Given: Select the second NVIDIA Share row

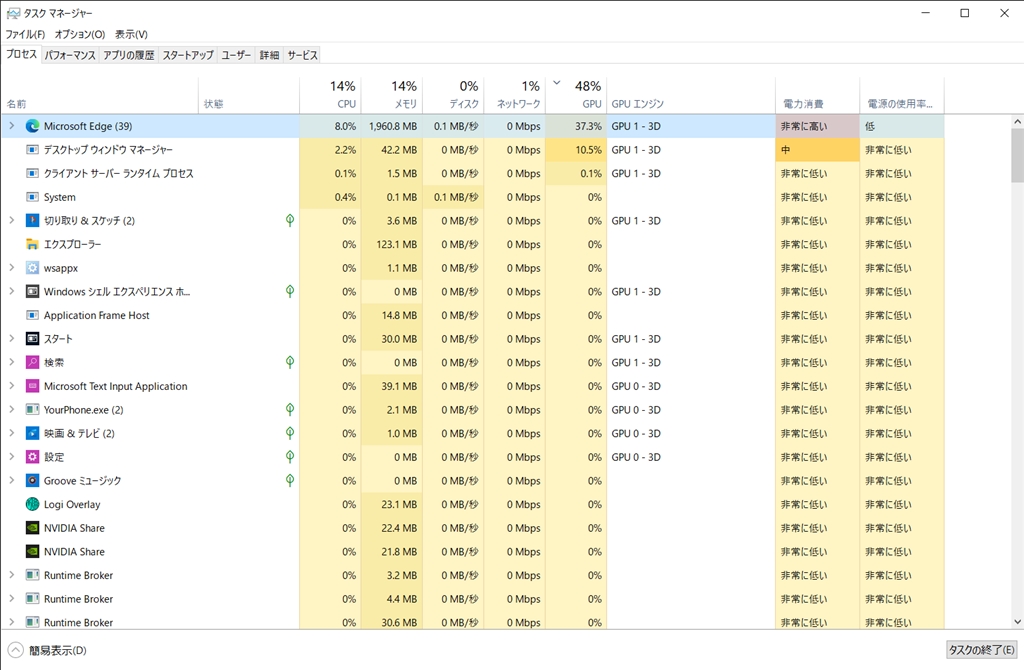Looking at the screenshot, I should tap(472, 551).
